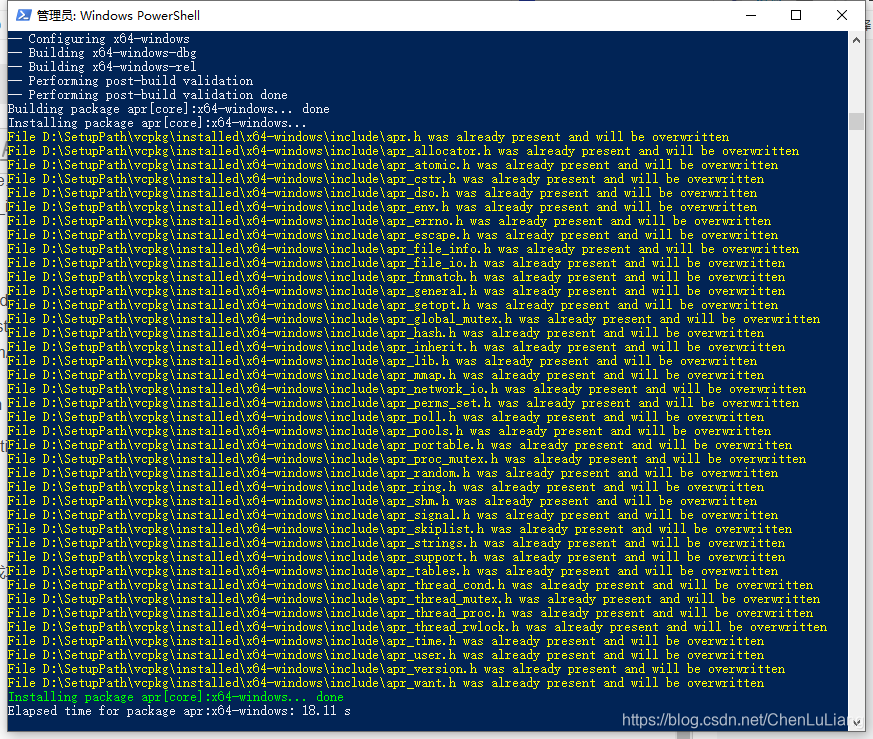Click the line mentioning apr_inherit.h

point(396,346)
